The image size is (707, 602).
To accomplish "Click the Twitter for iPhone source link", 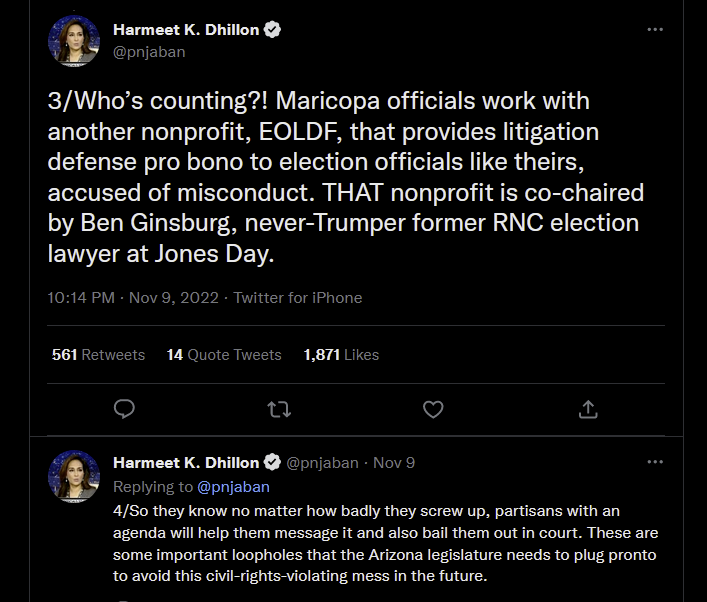I will pos(298,298).
